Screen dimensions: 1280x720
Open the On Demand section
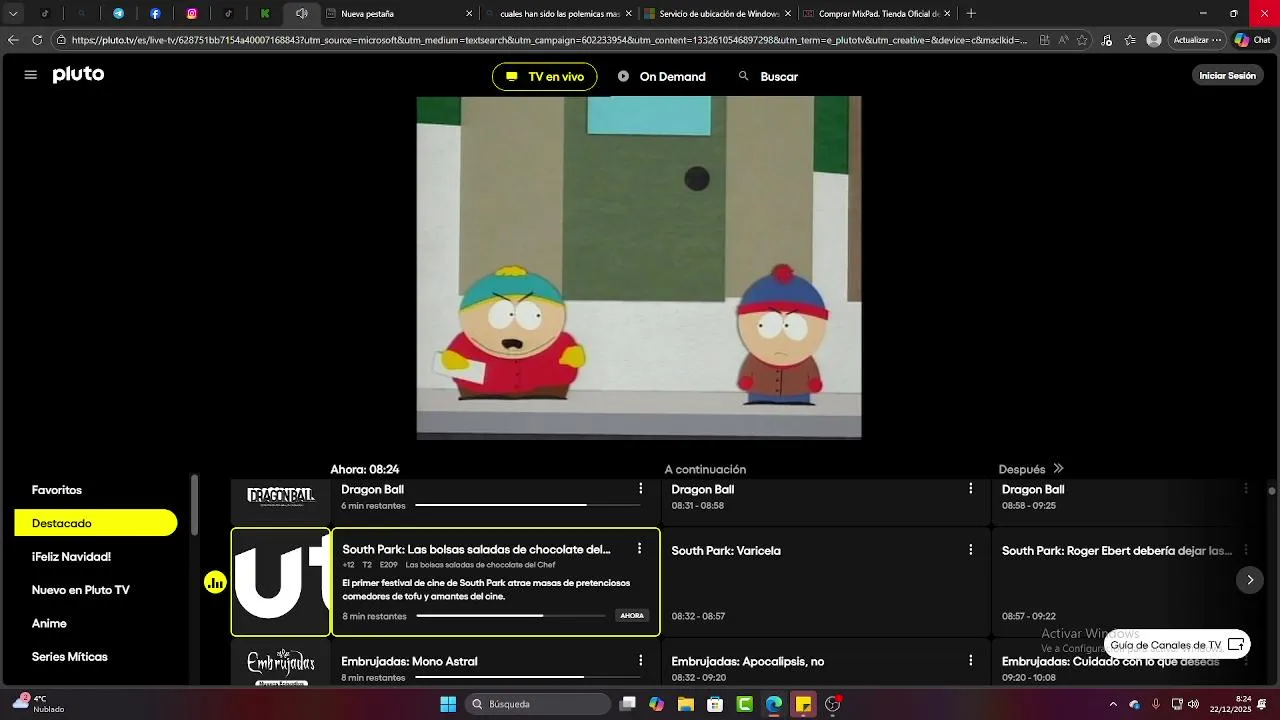(x=662, y=77)
